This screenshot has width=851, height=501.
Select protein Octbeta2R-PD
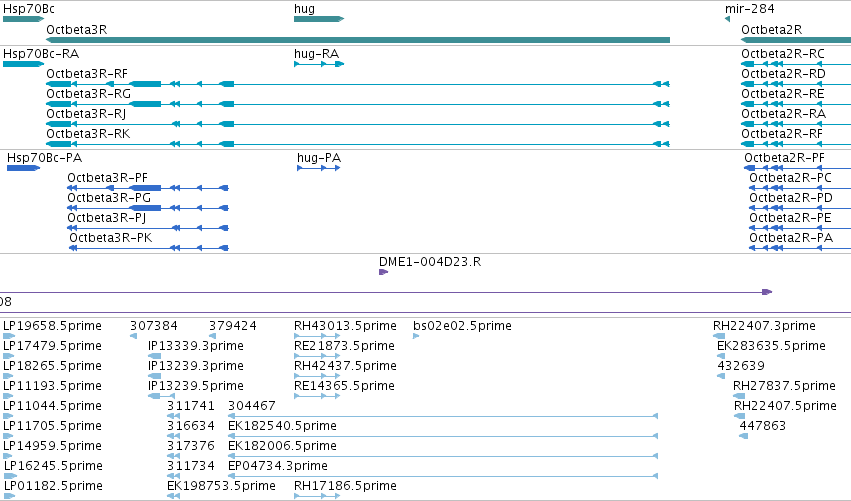pyautogui.click(x=791, y=198)
